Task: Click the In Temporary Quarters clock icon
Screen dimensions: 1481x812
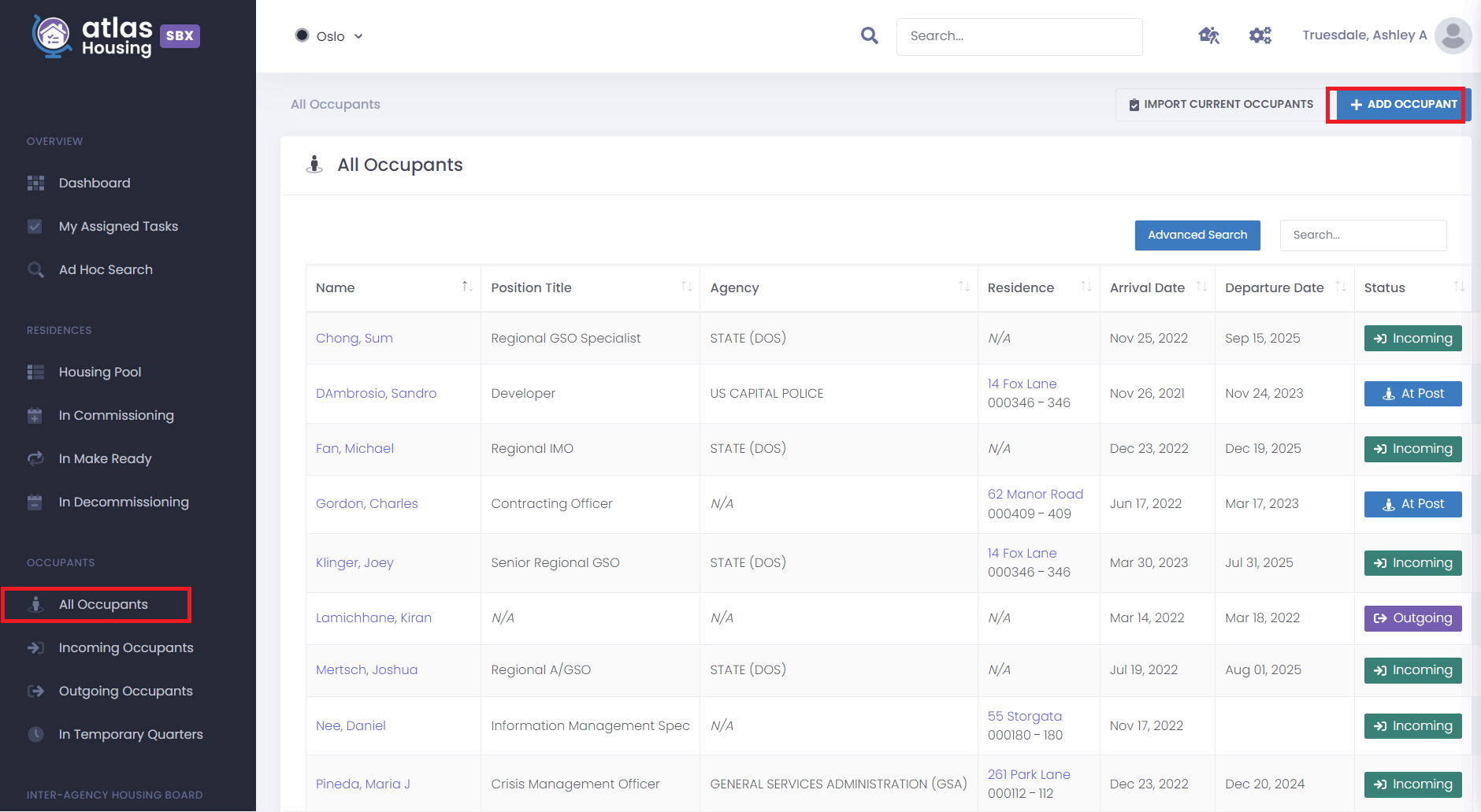Action: pyautogui.click(x=35, y=734)
